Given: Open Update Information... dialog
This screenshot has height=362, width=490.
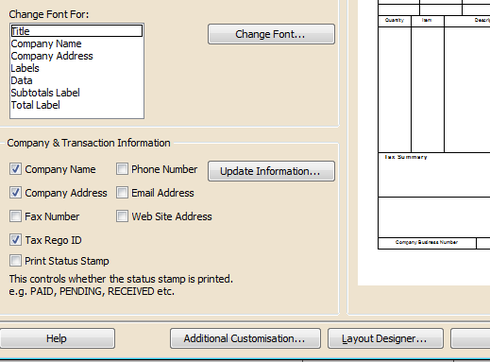Looking at the screenshot, I should tap(271, 171).
